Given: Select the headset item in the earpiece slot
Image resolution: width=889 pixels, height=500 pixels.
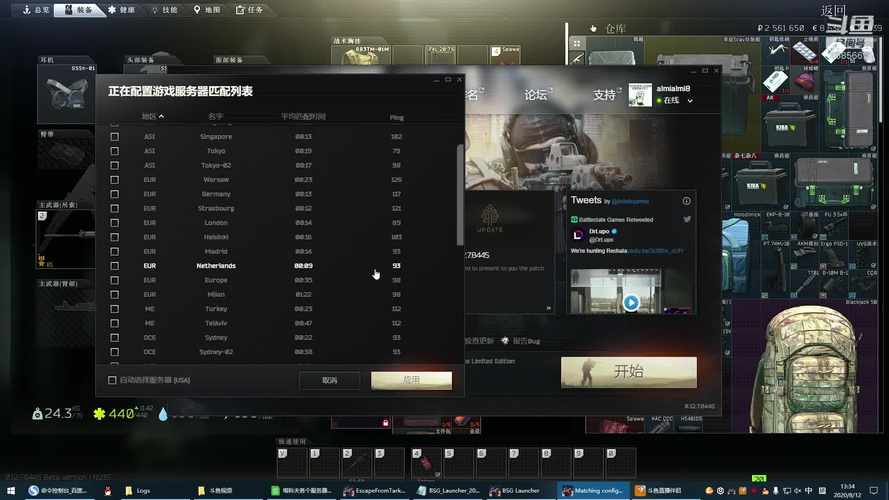Looking at the screenshot, I should click(66, 94).
